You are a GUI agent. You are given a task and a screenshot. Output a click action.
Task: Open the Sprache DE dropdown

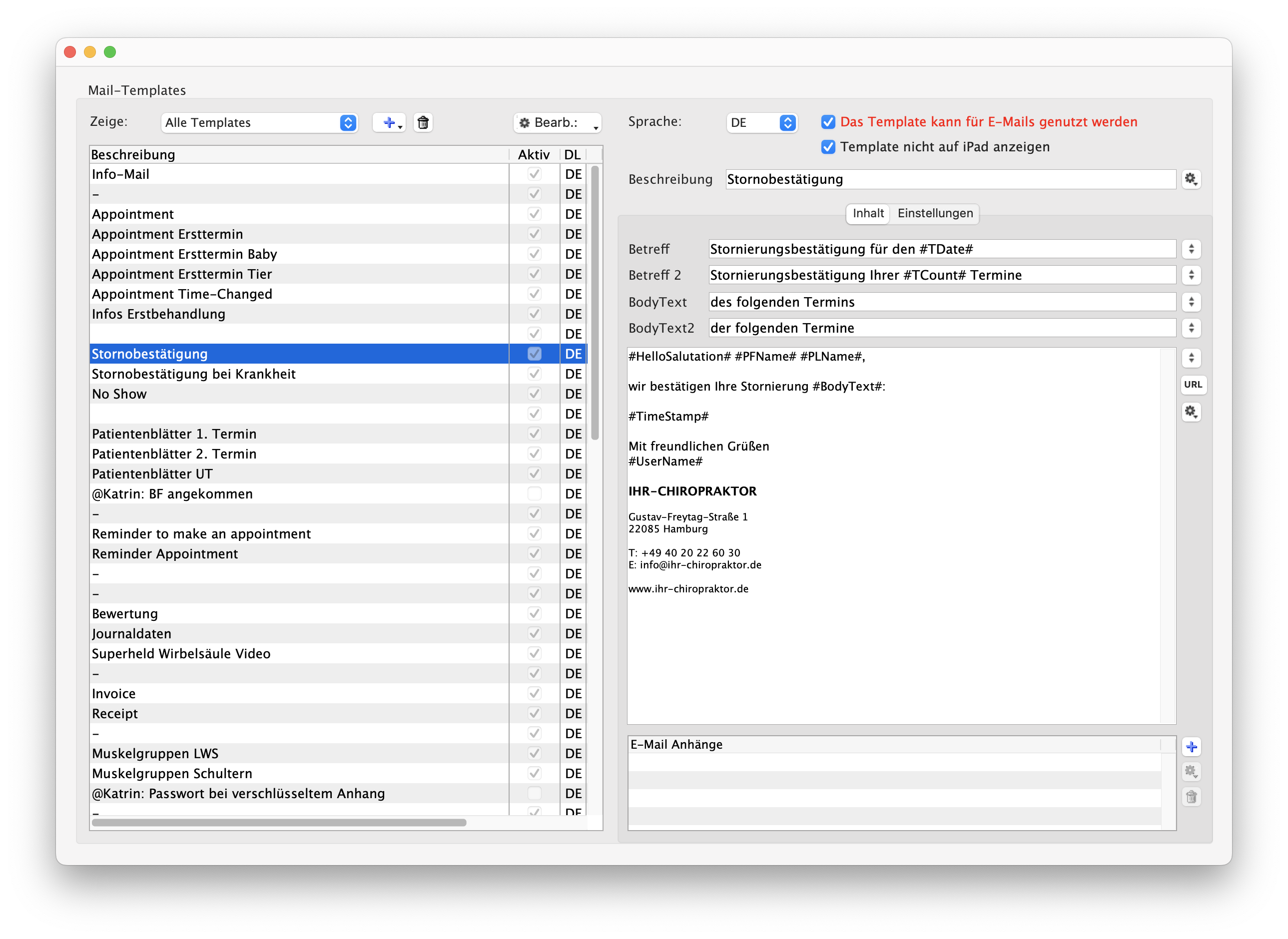point(762,123)
